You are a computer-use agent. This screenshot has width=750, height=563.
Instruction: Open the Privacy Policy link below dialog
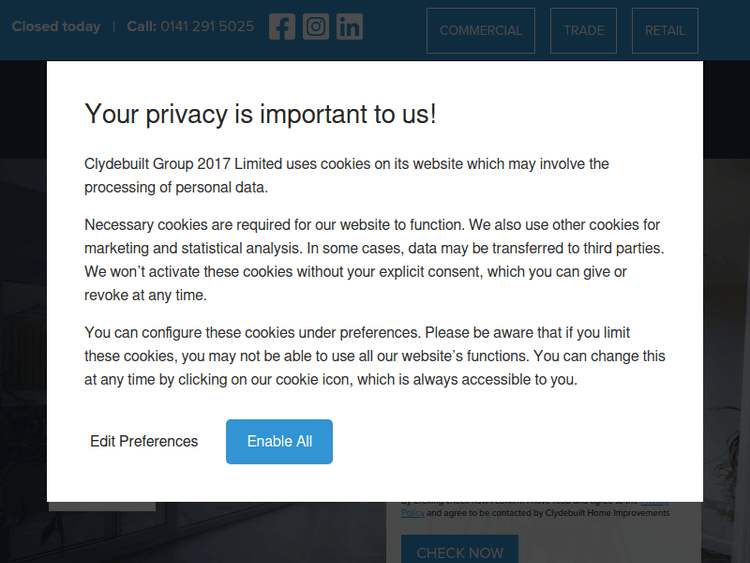pos(413,513)
